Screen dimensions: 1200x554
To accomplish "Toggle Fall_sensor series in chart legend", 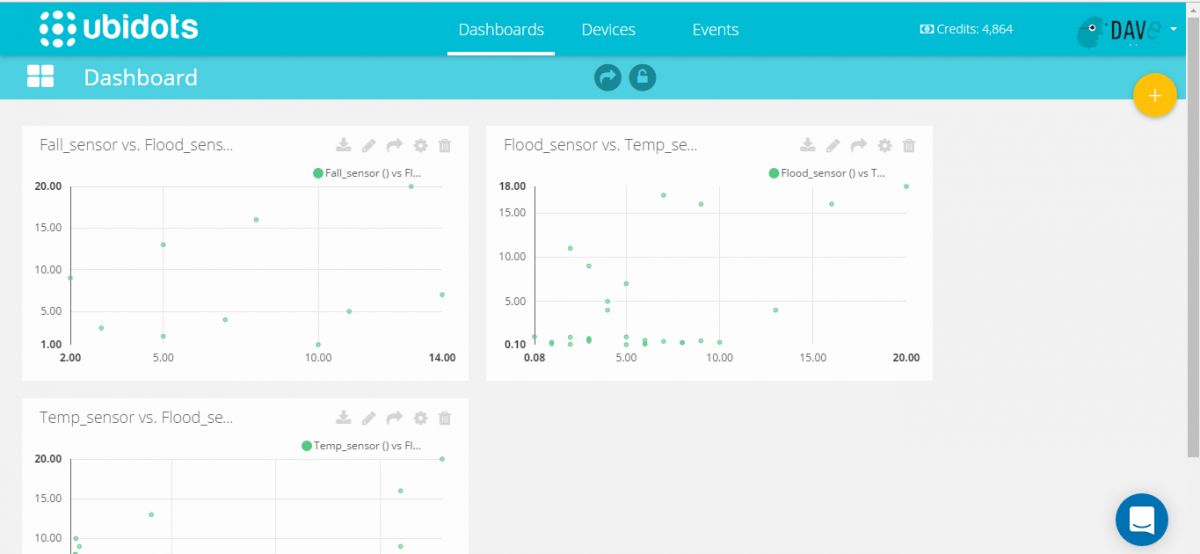I will point(367,173).
